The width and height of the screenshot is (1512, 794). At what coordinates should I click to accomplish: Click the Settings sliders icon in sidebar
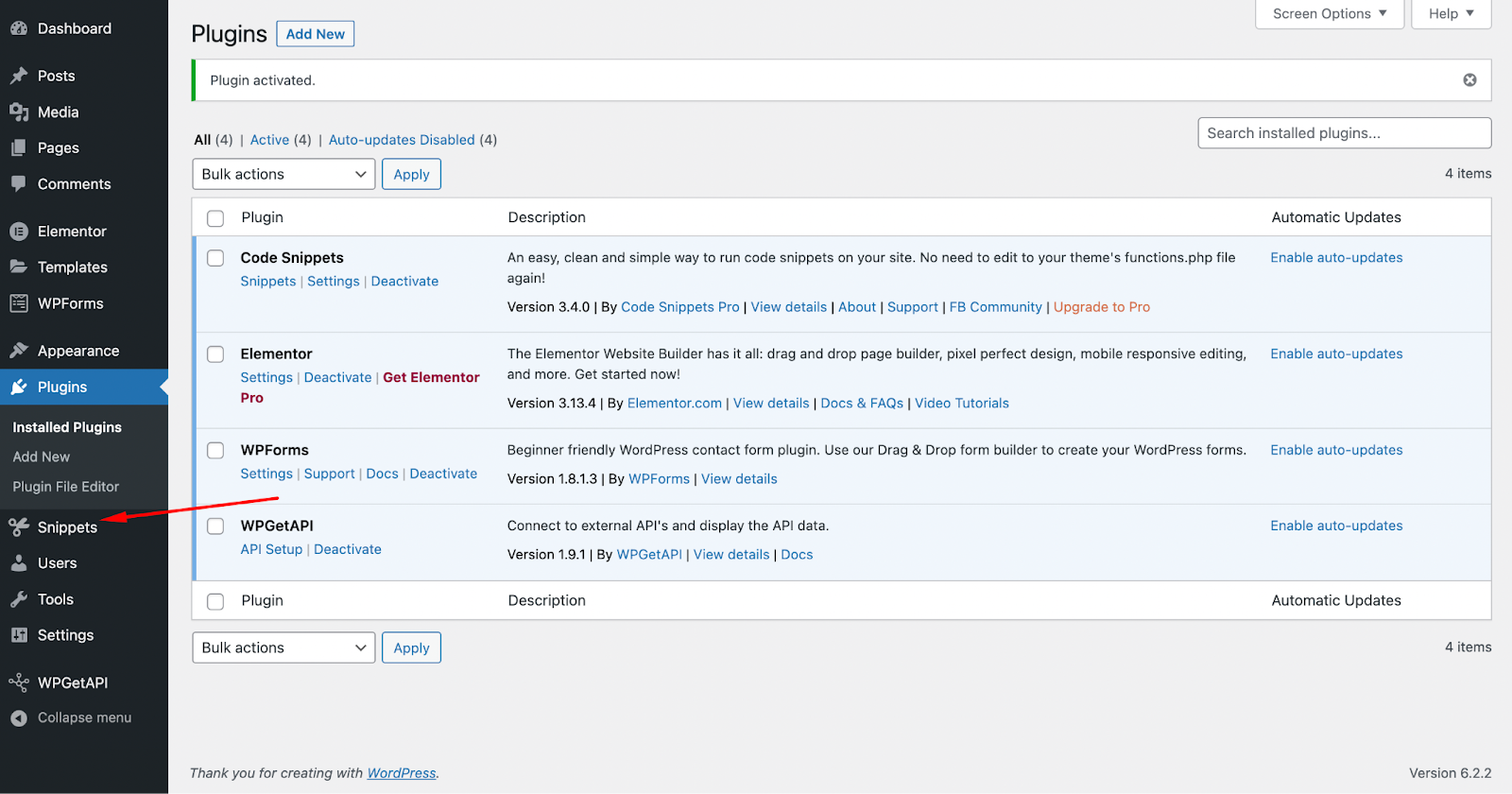(x=19, y=634)
